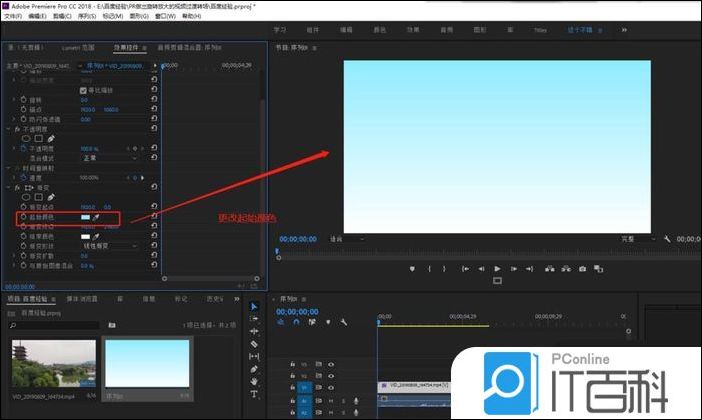This screenshot has width=702, height=420.
Task: Select the Razor tool
Action: pyautogui.click(x=254, y=344)
